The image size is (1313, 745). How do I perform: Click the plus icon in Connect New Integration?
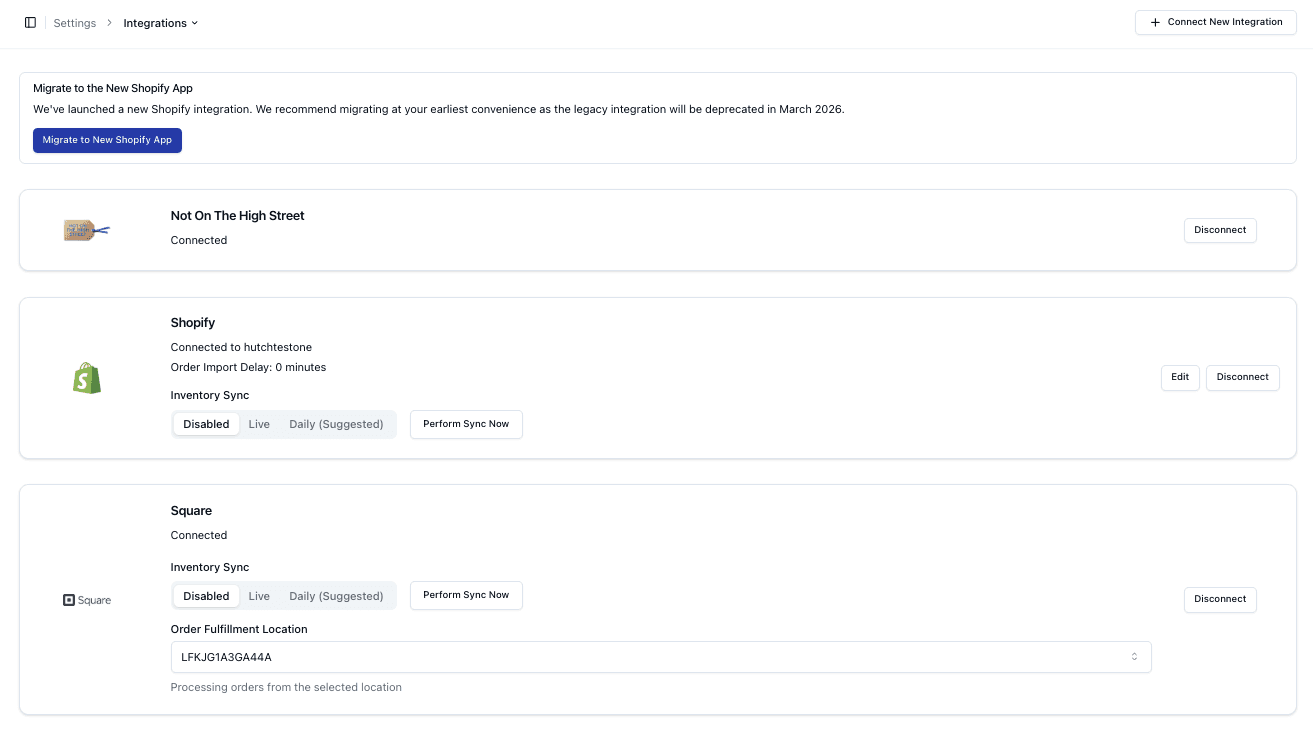[1155, 22]
